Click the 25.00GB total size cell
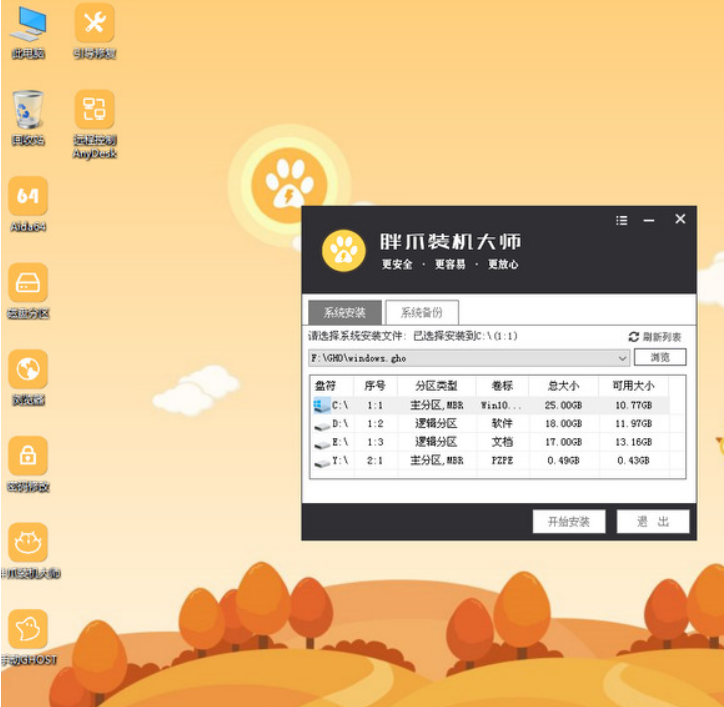724x707 pixels. (x=563, y=405)
